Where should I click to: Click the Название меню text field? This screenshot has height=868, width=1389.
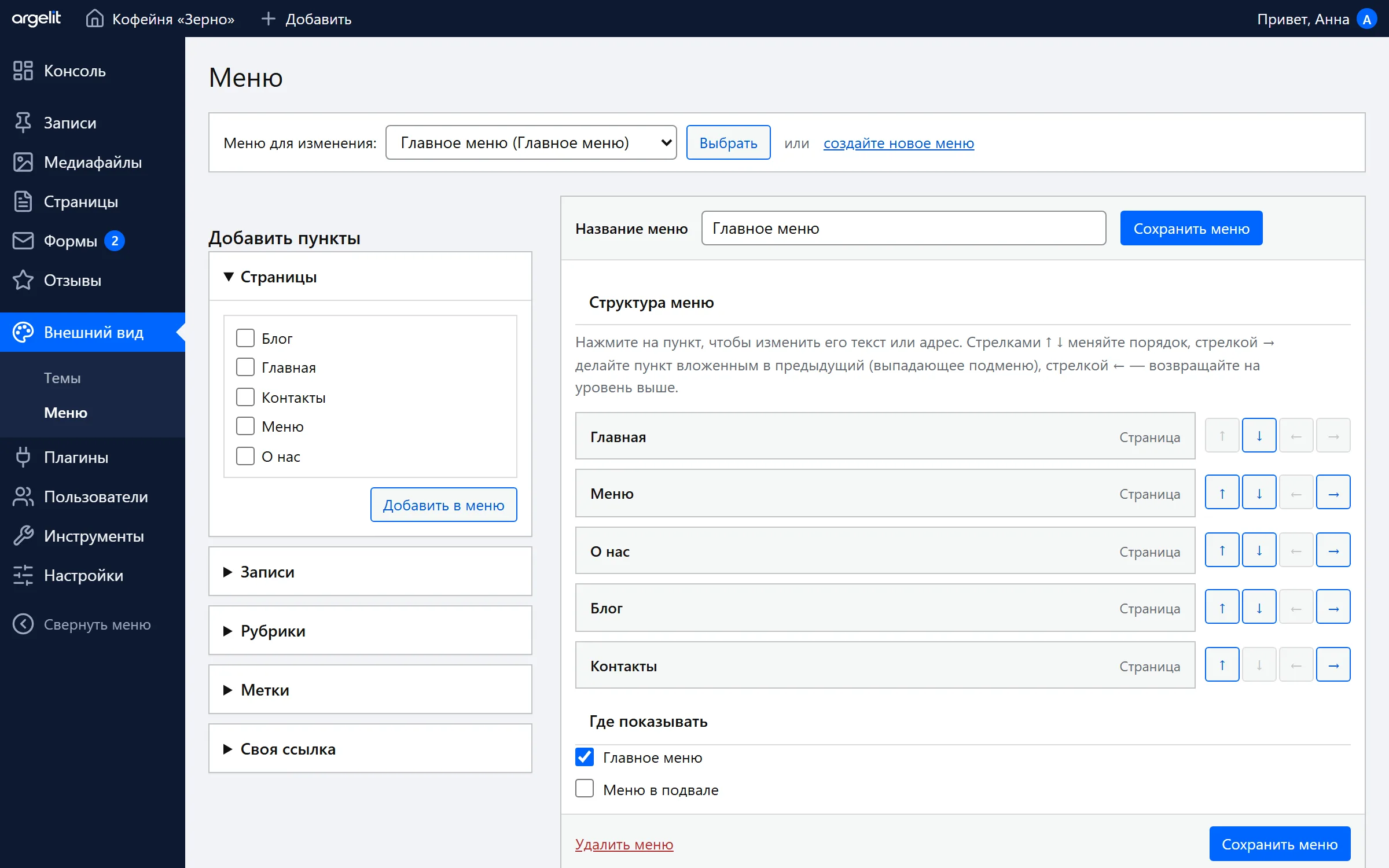(903, 228)
